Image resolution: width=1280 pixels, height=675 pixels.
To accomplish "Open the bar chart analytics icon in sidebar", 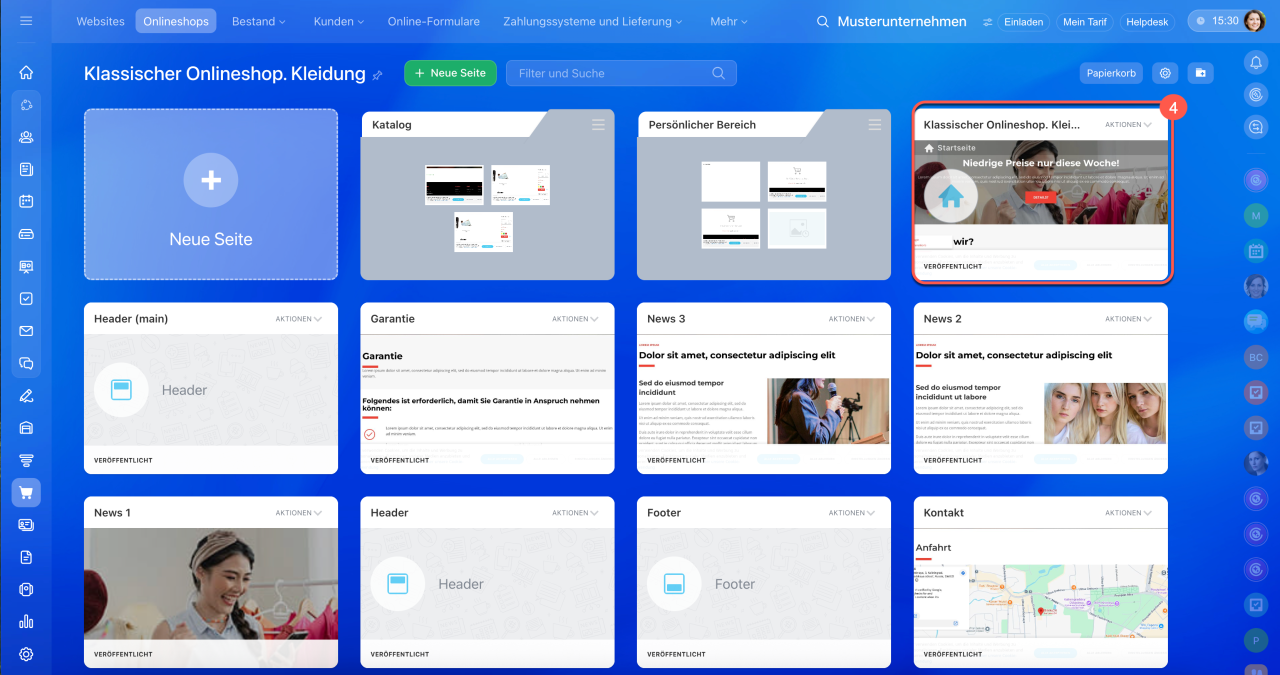I will pyautogui.click(x=26, y=622).
